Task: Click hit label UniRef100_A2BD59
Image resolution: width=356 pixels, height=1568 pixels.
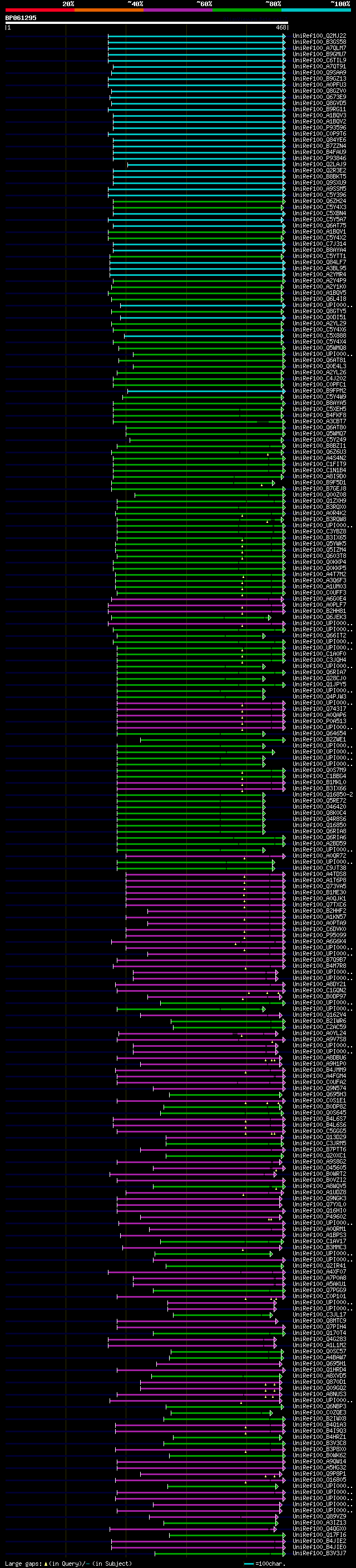Action: tap(319, 843)
